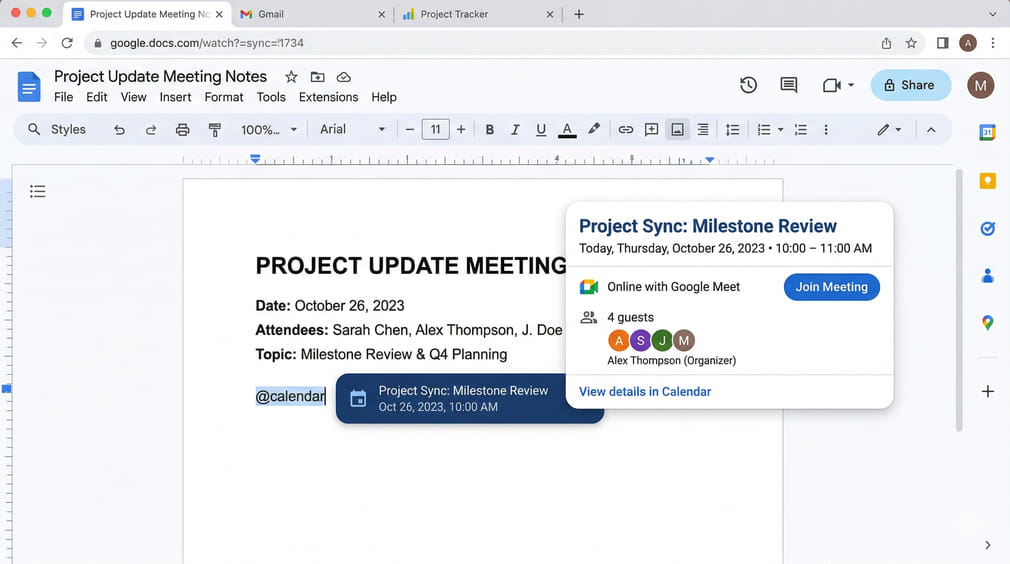The height and width of the screenshot is (564, 1010).
Task: Open the View menu
Action: pos(133,97)
